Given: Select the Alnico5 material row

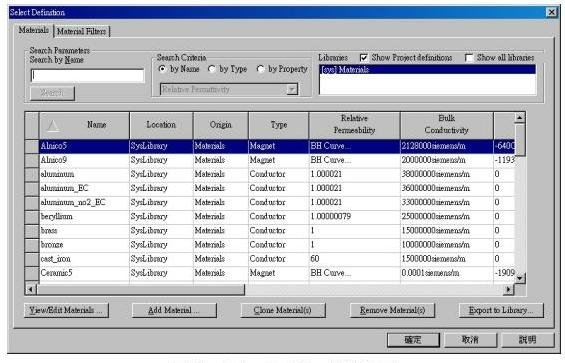Looking at the screenshot, I should click(277, 146).
